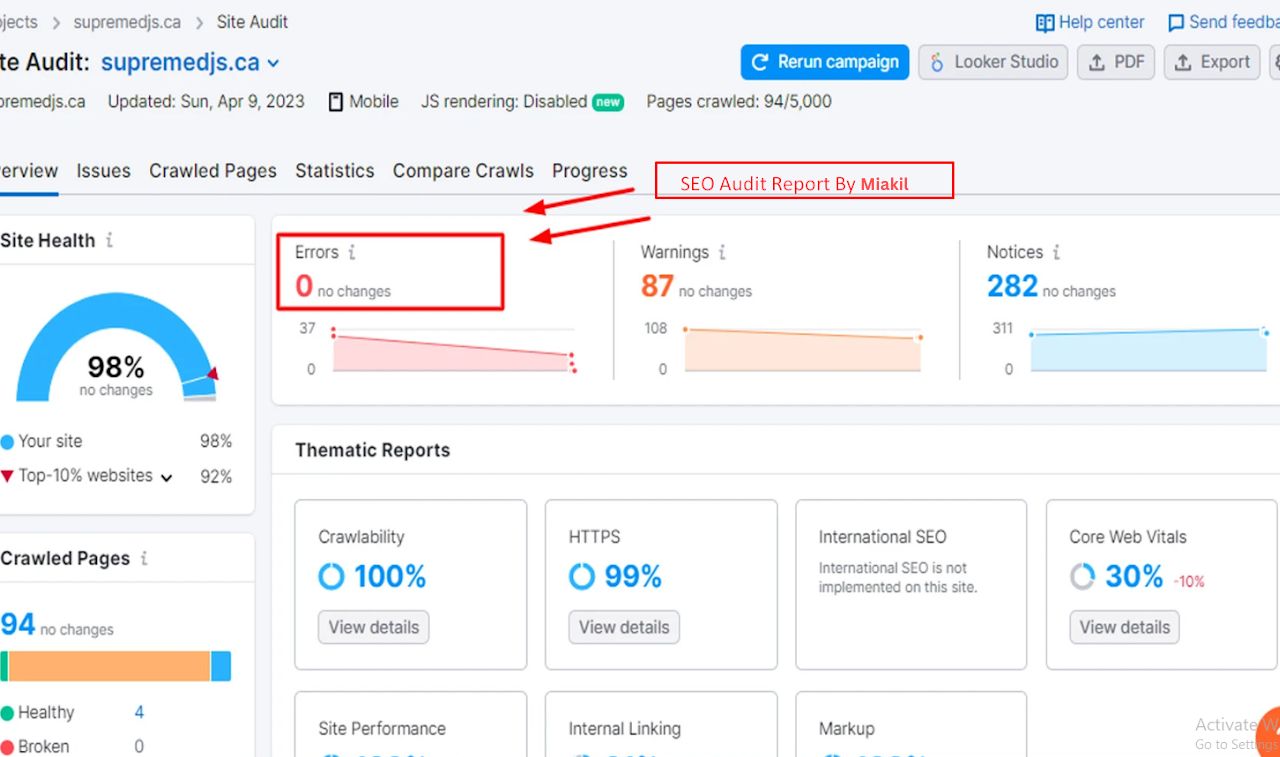View details for Core Web Vitals
This screenshot has height=757, width=1280.
coord(1124,628)
